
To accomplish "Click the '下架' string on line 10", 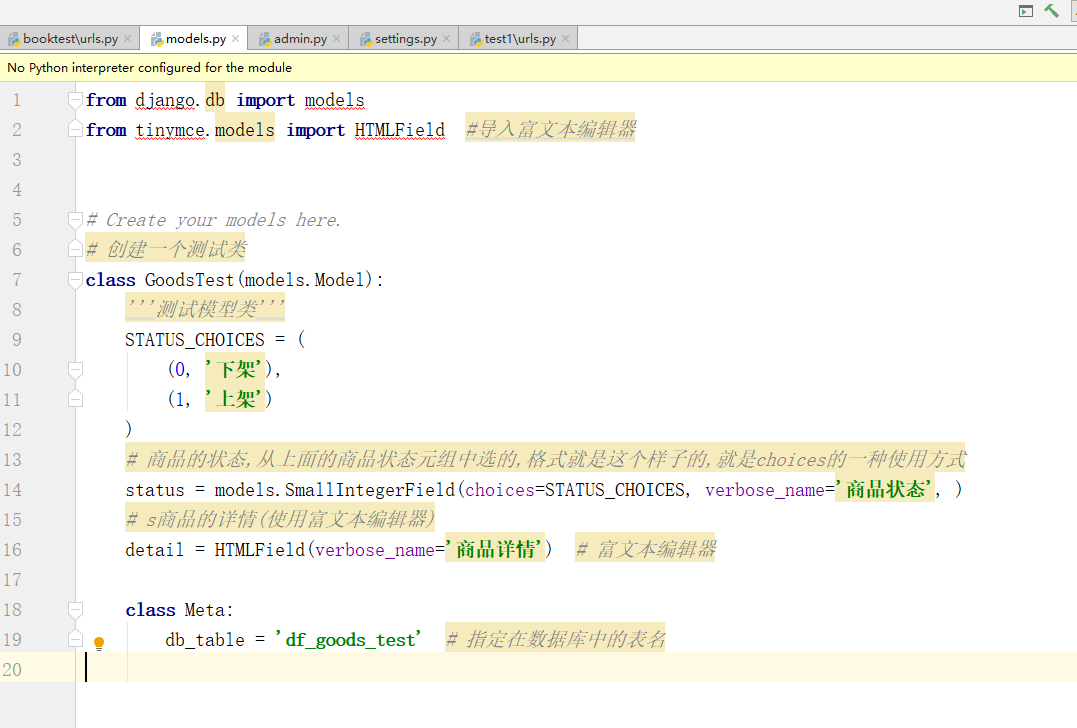I will (234, 369).
